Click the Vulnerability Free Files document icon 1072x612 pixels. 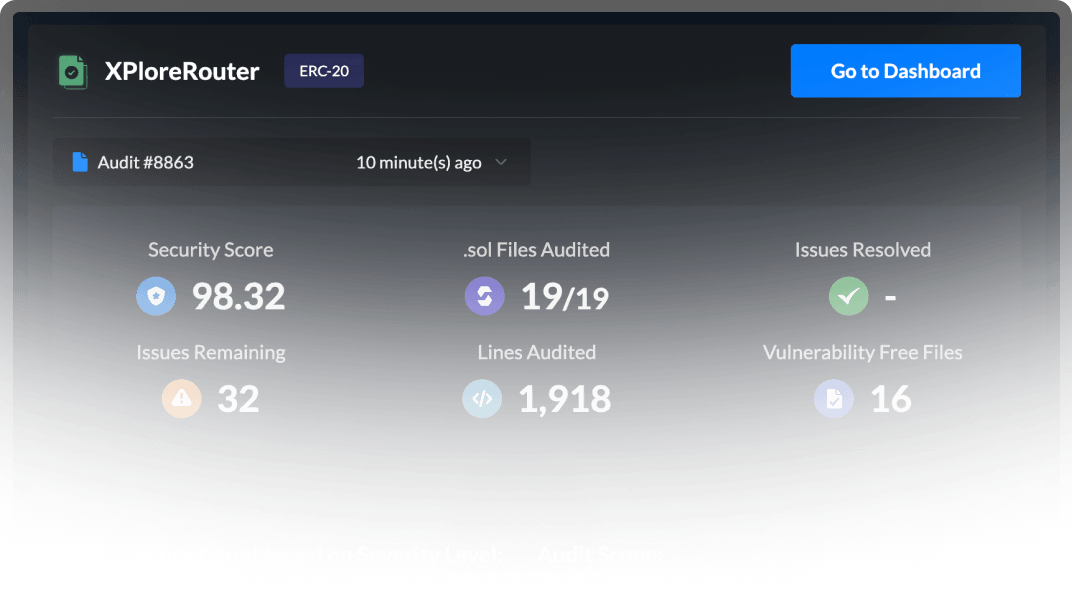833,398
